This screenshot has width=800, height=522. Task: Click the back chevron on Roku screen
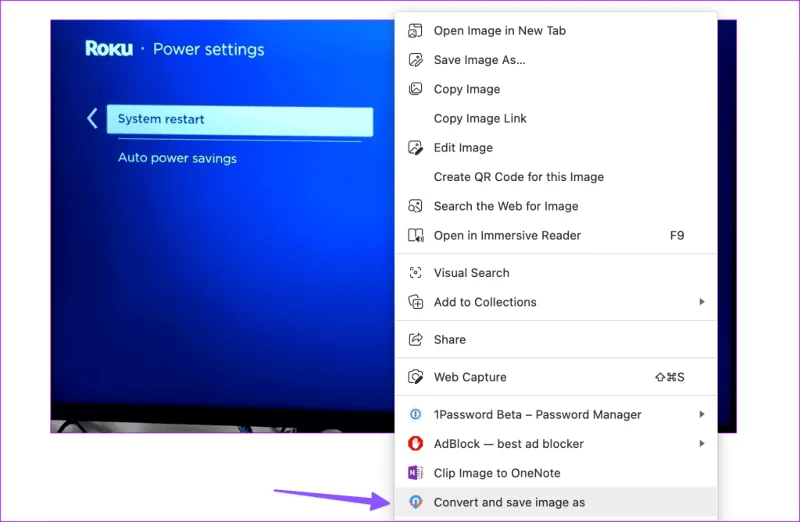click(92, 118)
